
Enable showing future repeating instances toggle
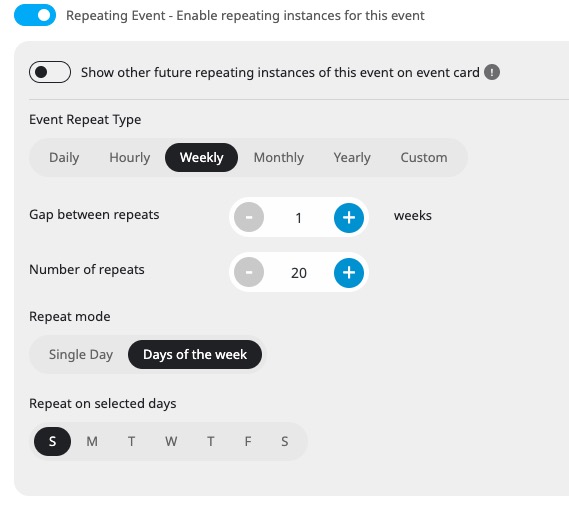tap(50, 72)
